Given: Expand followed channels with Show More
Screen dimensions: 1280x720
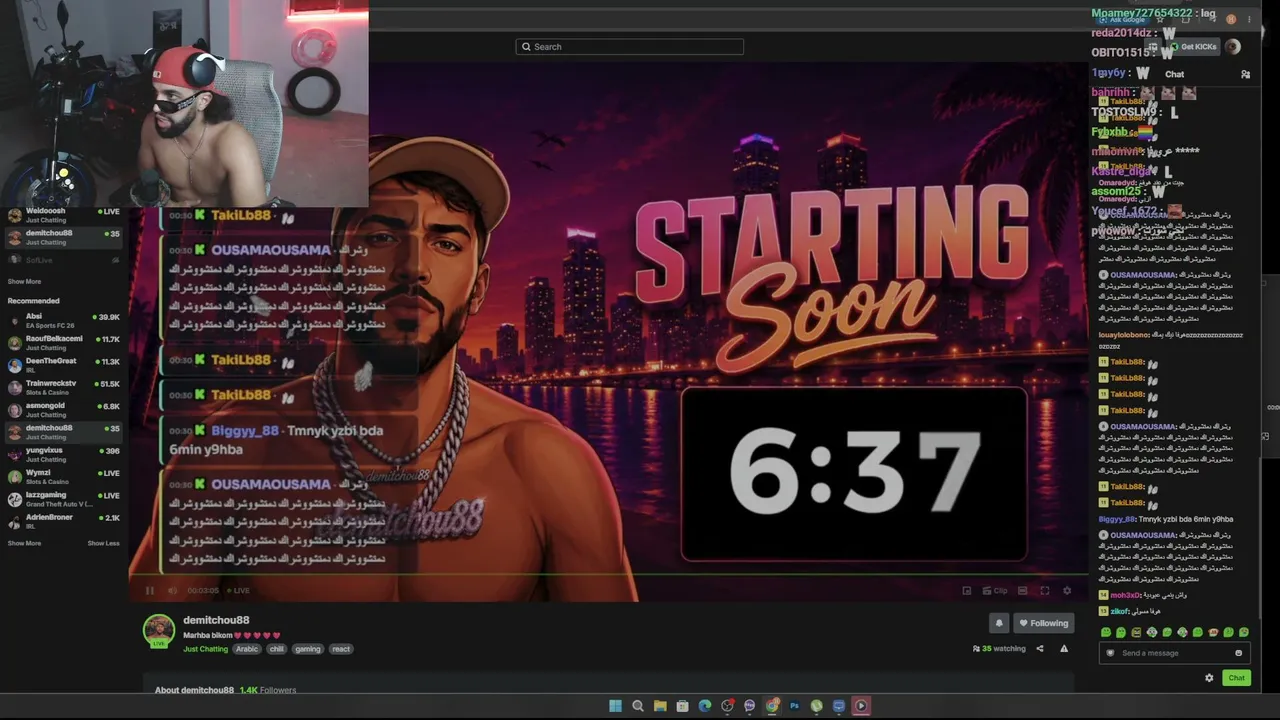Looking at the screenshot, I should pos(24,282).
